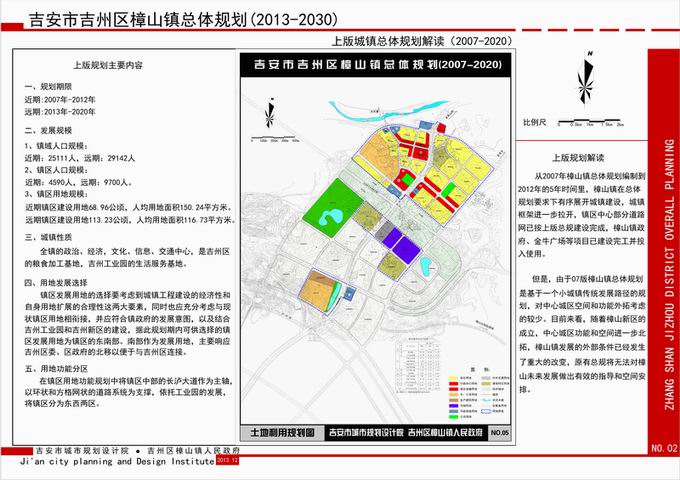Screen dimensions: 680x480
Task: Click the black map footer 吉安市城市规划设计院 吉州区樟山镇人民政府
Action: (x=406, y=433)
